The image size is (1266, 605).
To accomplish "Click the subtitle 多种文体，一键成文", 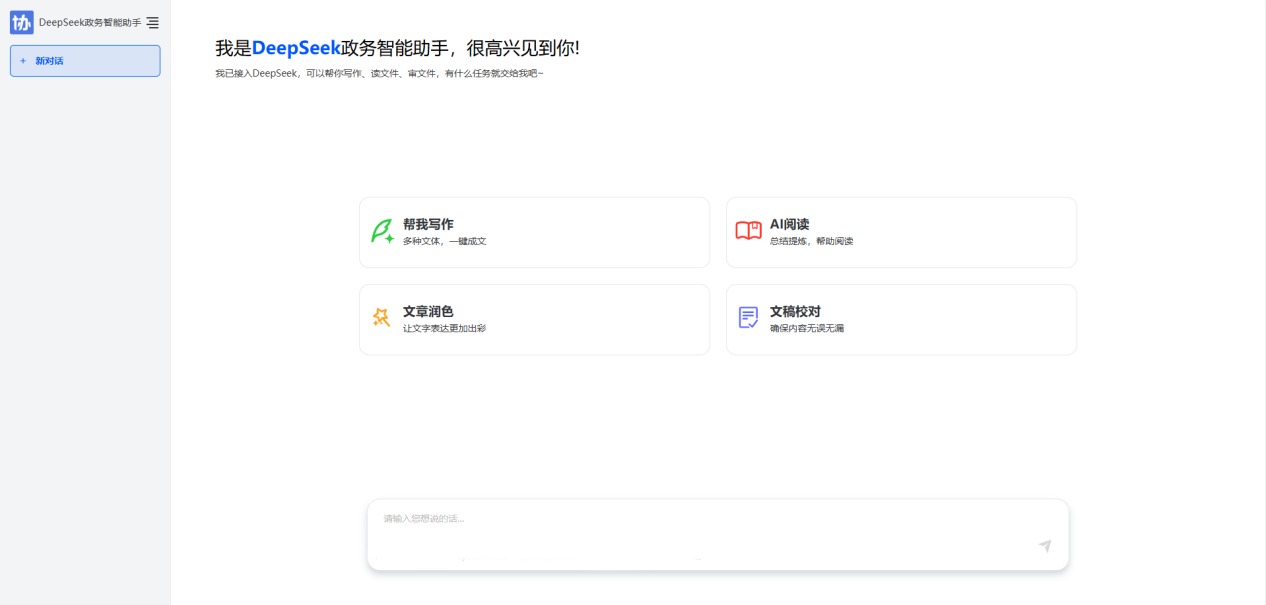I will (x=444, y=241).
